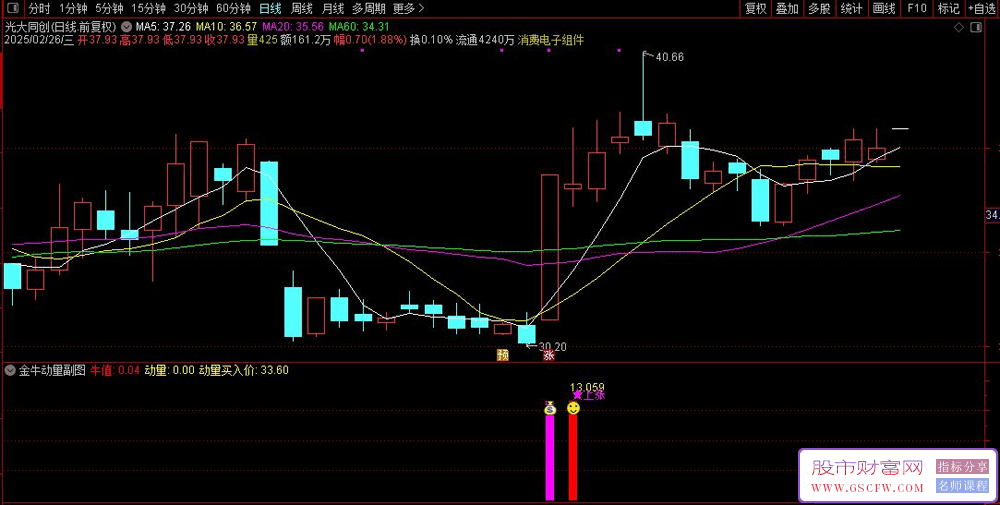Screen dimensions: 1000x505
Task: Select the 周线 weekly chart tab
Action: [302, 8]
